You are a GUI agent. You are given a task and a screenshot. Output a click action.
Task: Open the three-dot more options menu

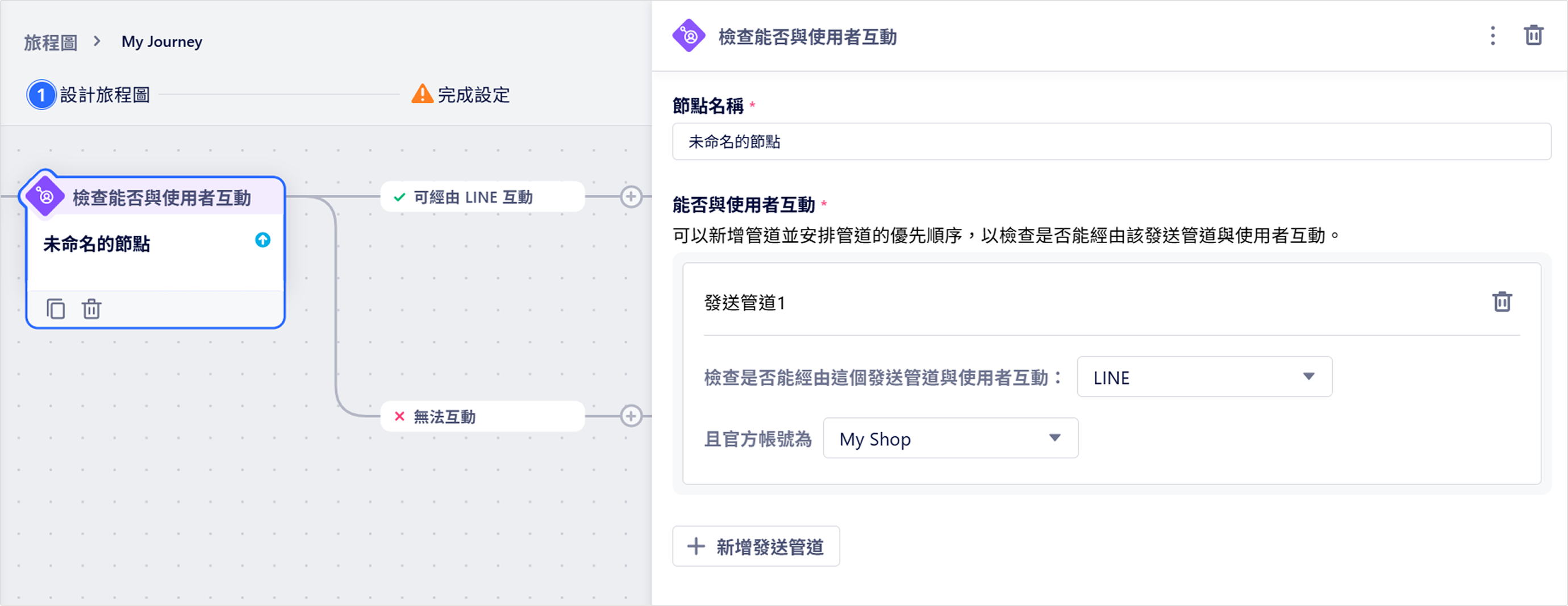point(1492,36)
